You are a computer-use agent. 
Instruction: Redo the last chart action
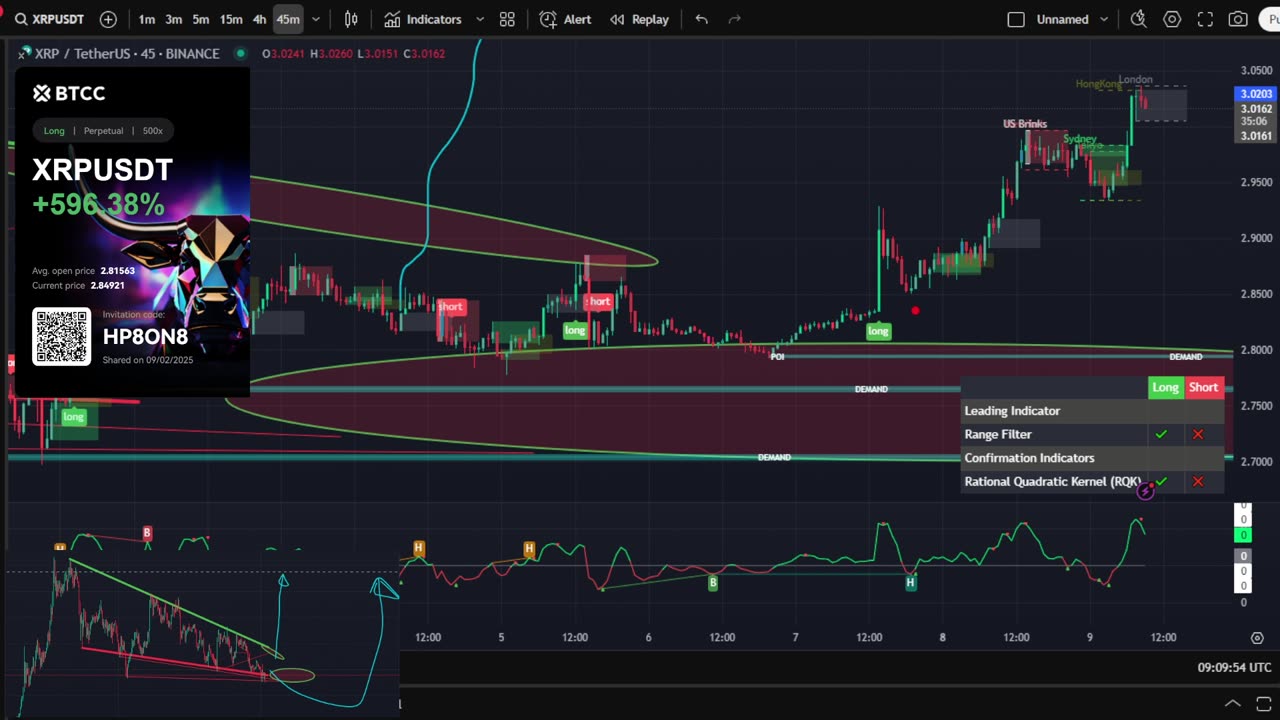point(735,19)
